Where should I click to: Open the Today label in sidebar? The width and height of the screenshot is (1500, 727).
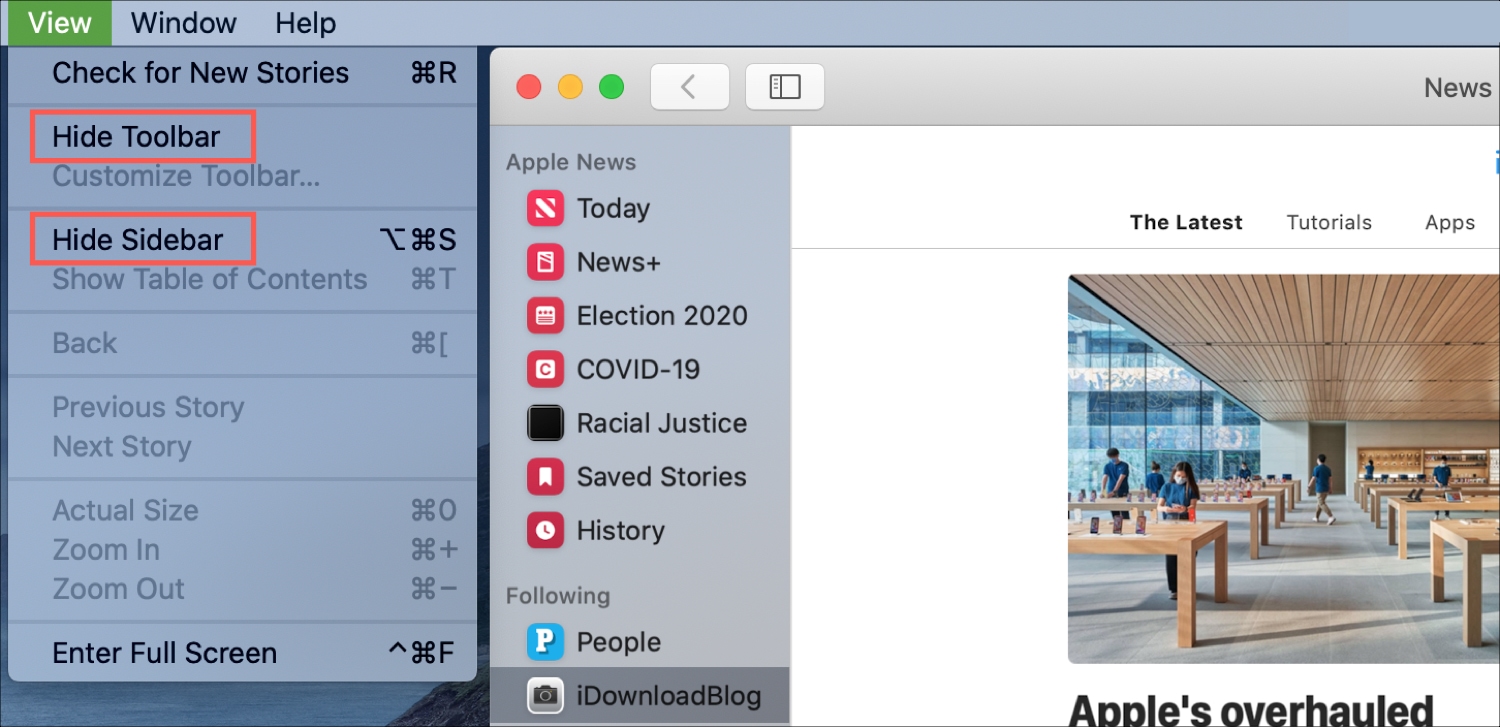[613, 209]
